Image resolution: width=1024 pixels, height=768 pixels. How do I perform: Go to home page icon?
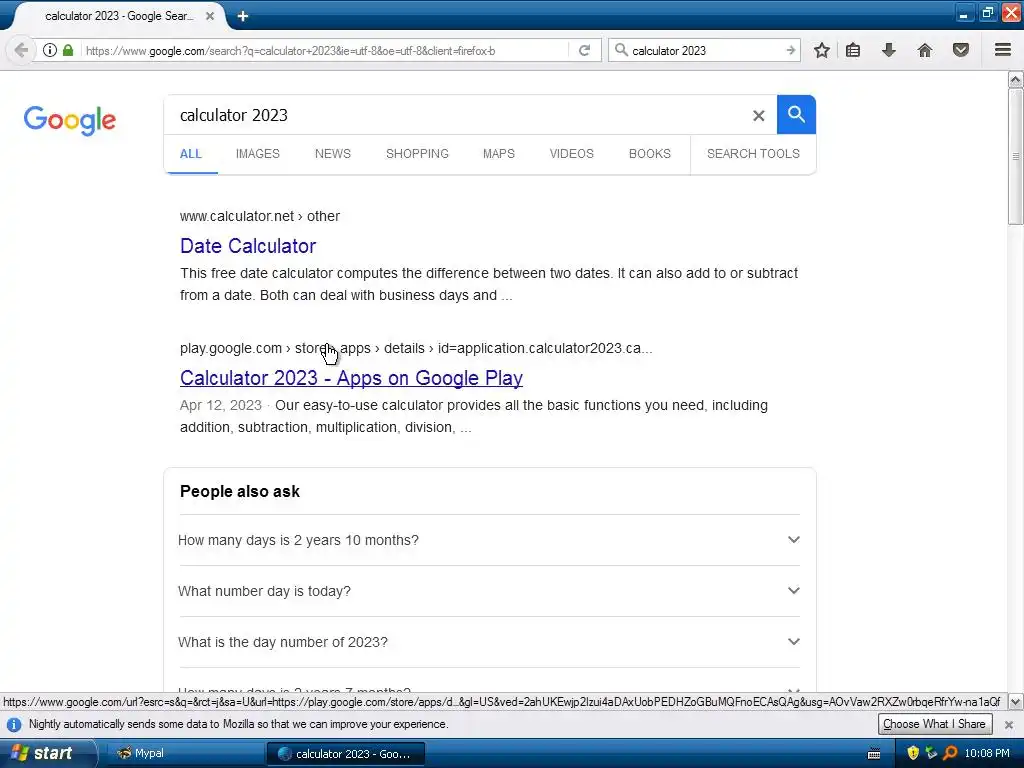tap(925, 50)
